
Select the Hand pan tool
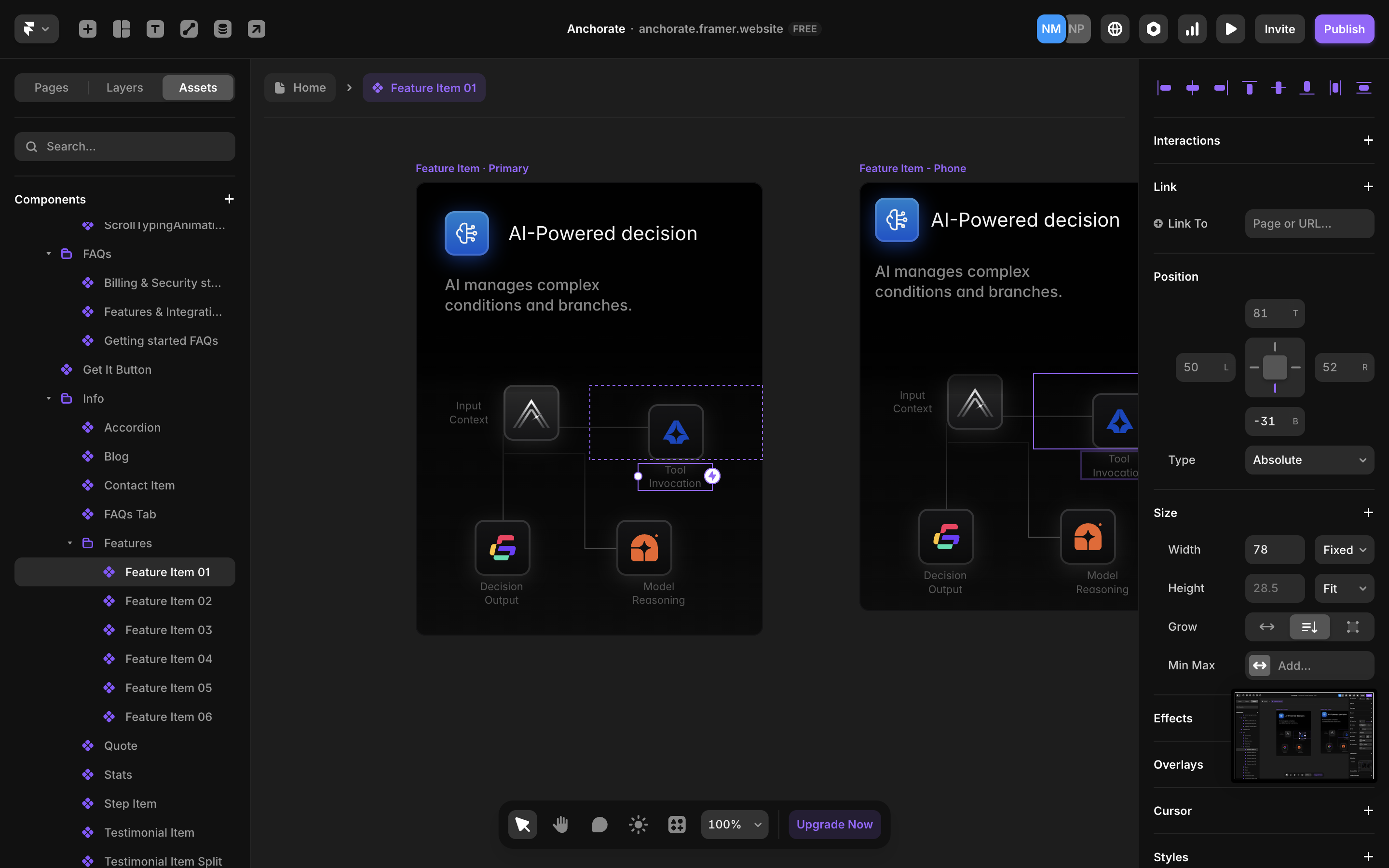point(560,825)
